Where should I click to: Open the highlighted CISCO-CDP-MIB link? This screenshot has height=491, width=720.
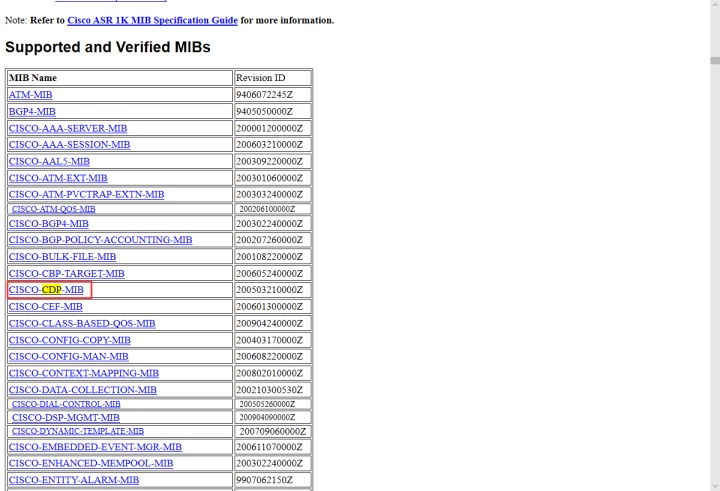(46, 290)
